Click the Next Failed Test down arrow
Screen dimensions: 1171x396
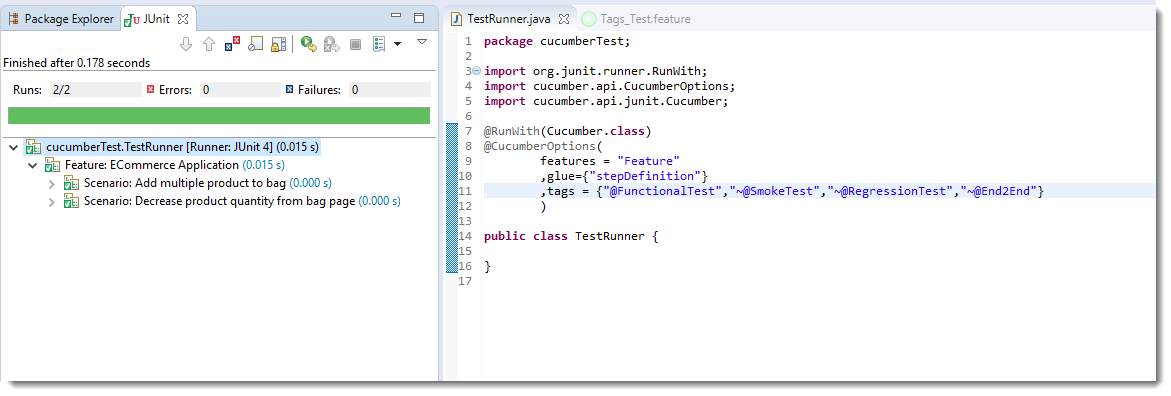click(x=187, y=44)
